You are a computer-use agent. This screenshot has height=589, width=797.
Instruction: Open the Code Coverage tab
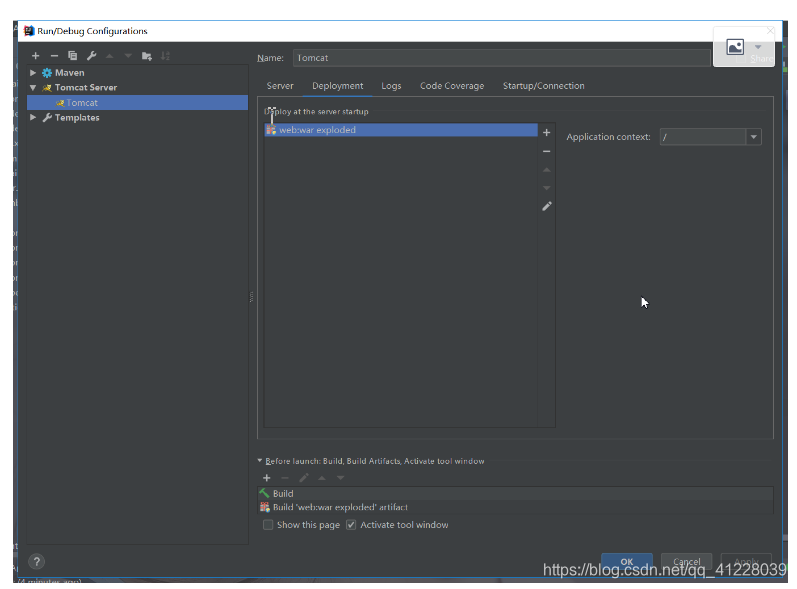click(452, 86)
